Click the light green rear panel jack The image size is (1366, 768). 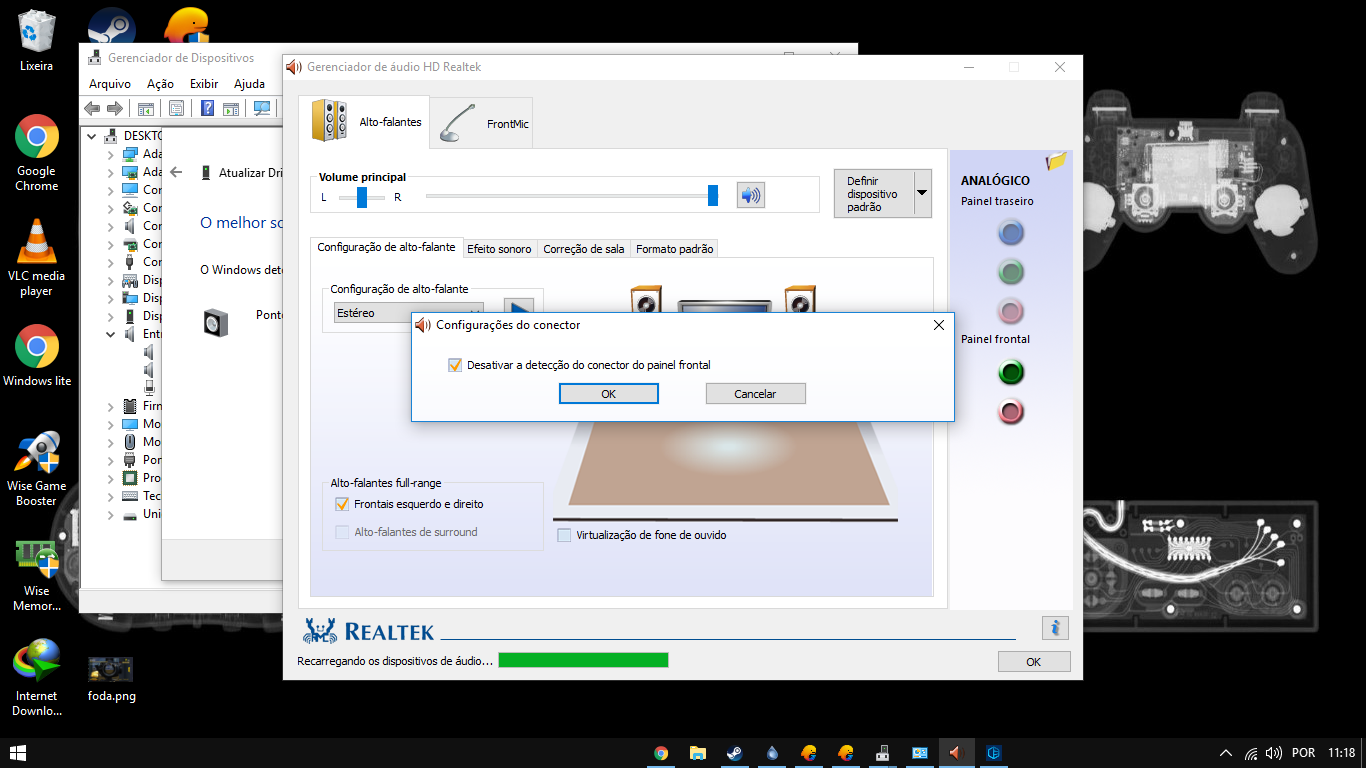click(x=1011, y=271)
